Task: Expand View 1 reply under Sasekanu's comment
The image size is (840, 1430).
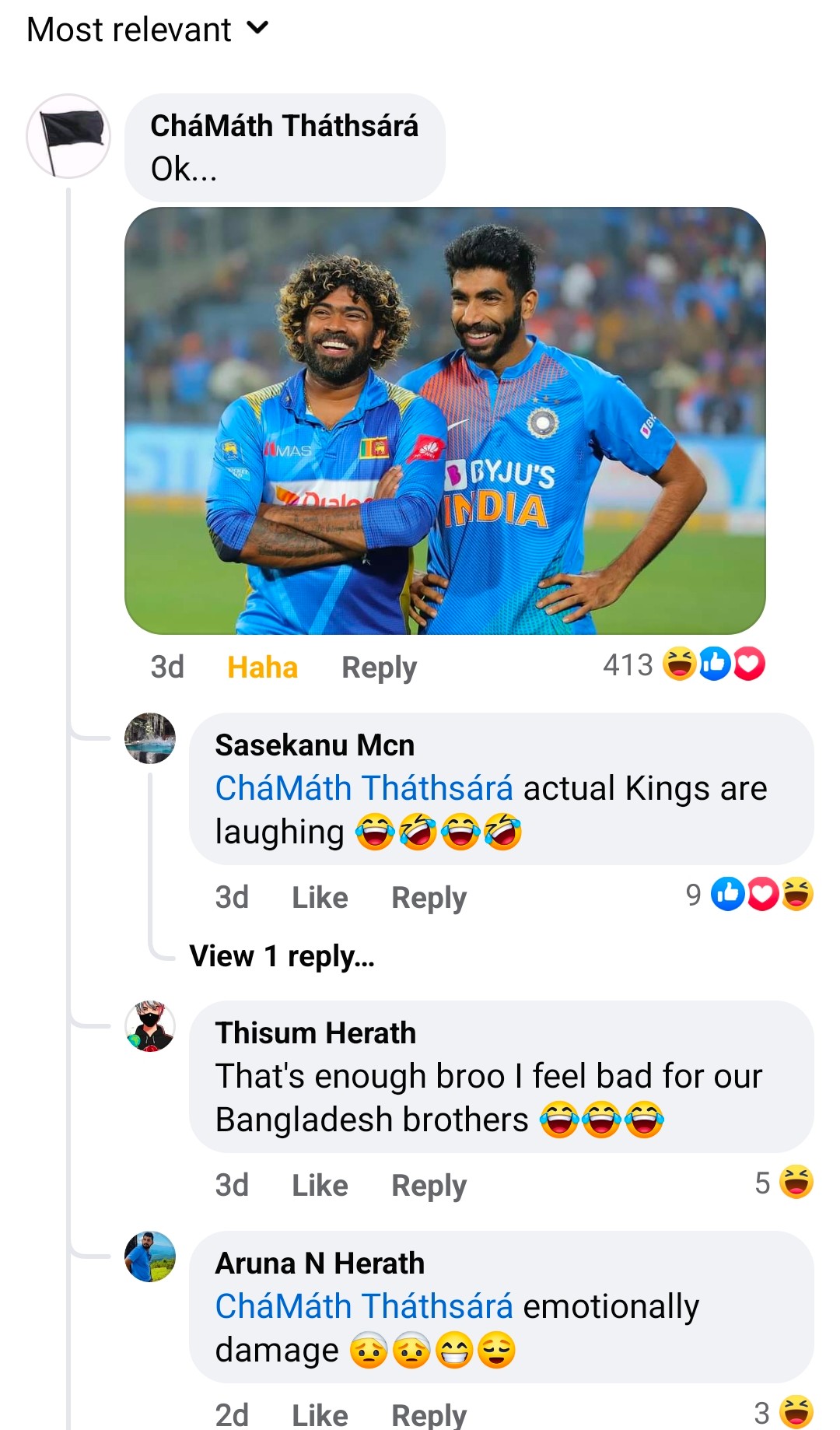Action: [x=282, y=956]
